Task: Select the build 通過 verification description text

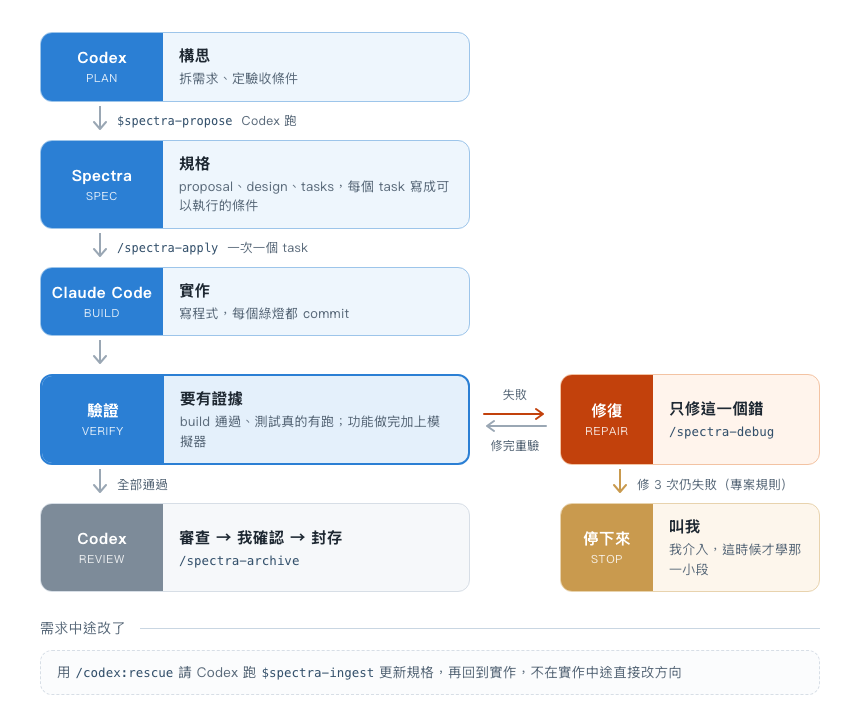Action: [x=310, y=432]
